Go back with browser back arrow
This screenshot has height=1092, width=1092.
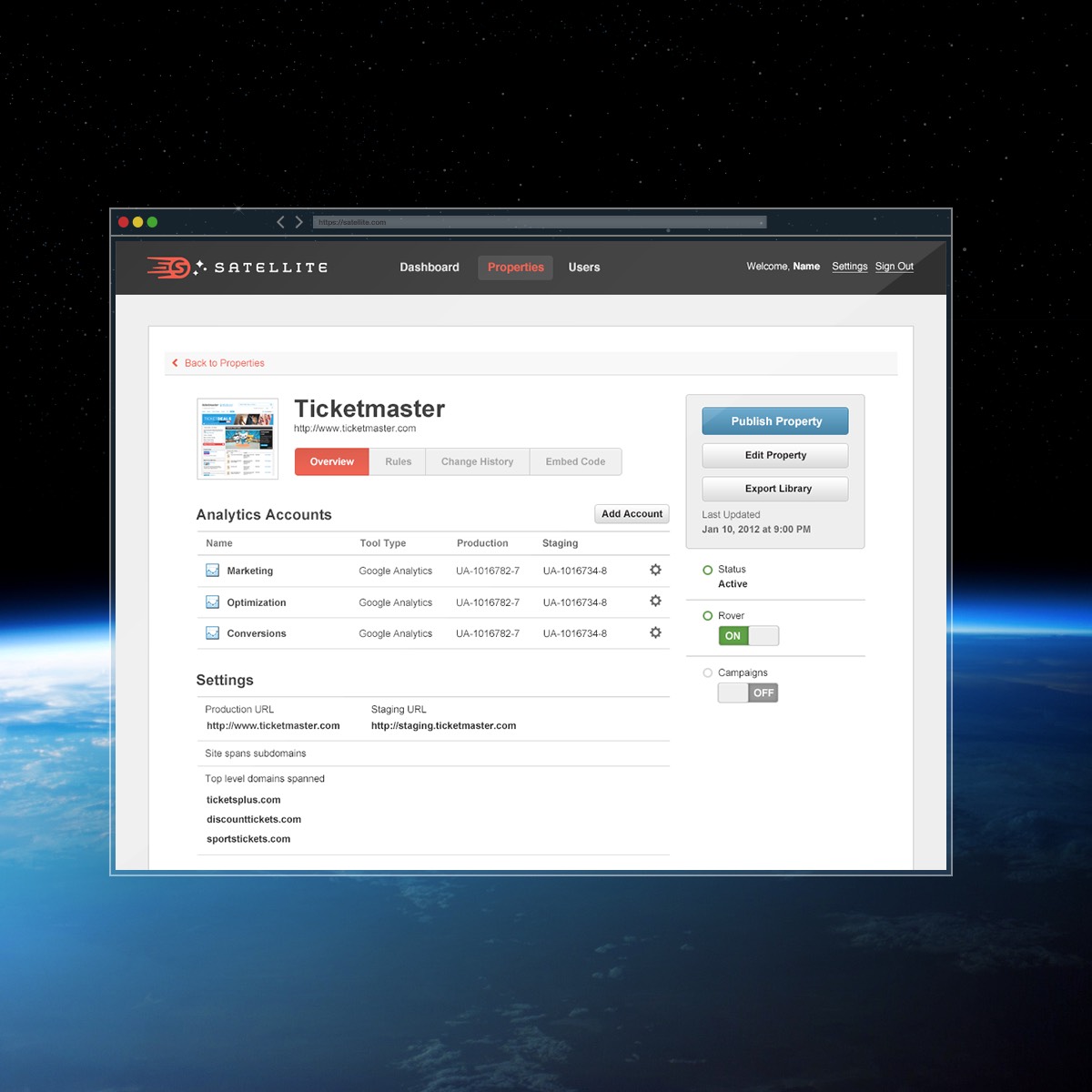[x=280, y=222]
